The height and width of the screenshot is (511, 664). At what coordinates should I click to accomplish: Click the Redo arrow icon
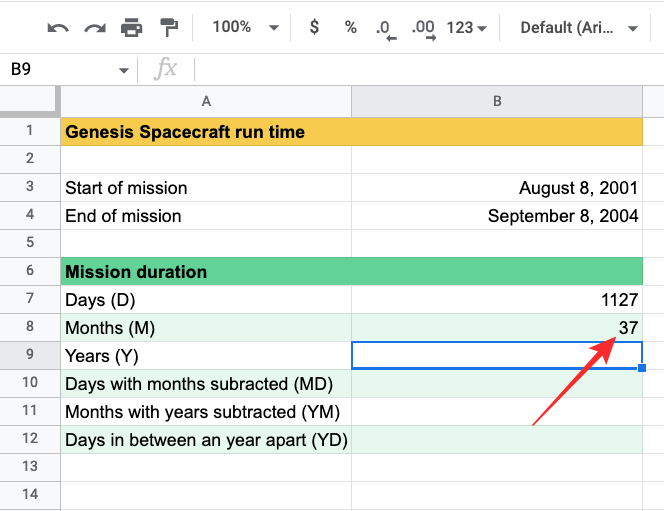tap(95, 28)
